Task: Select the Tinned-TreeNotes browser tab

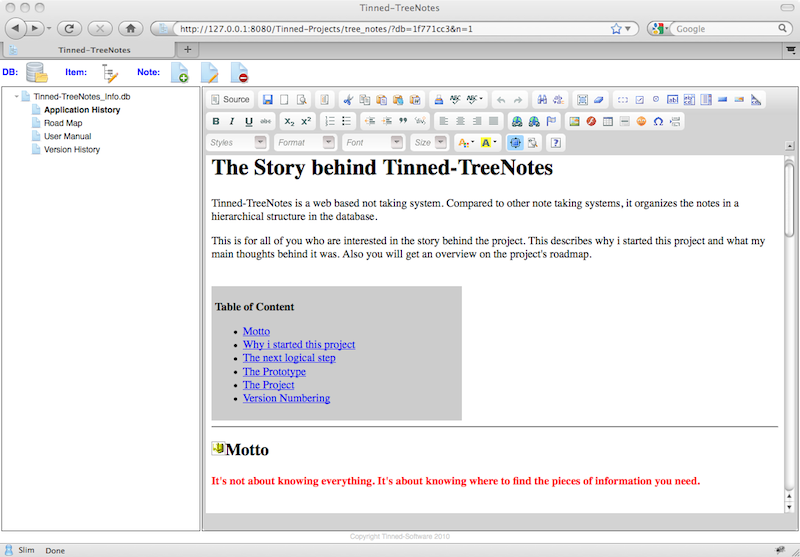Action: pyautogui.click(x=89, y=50)
